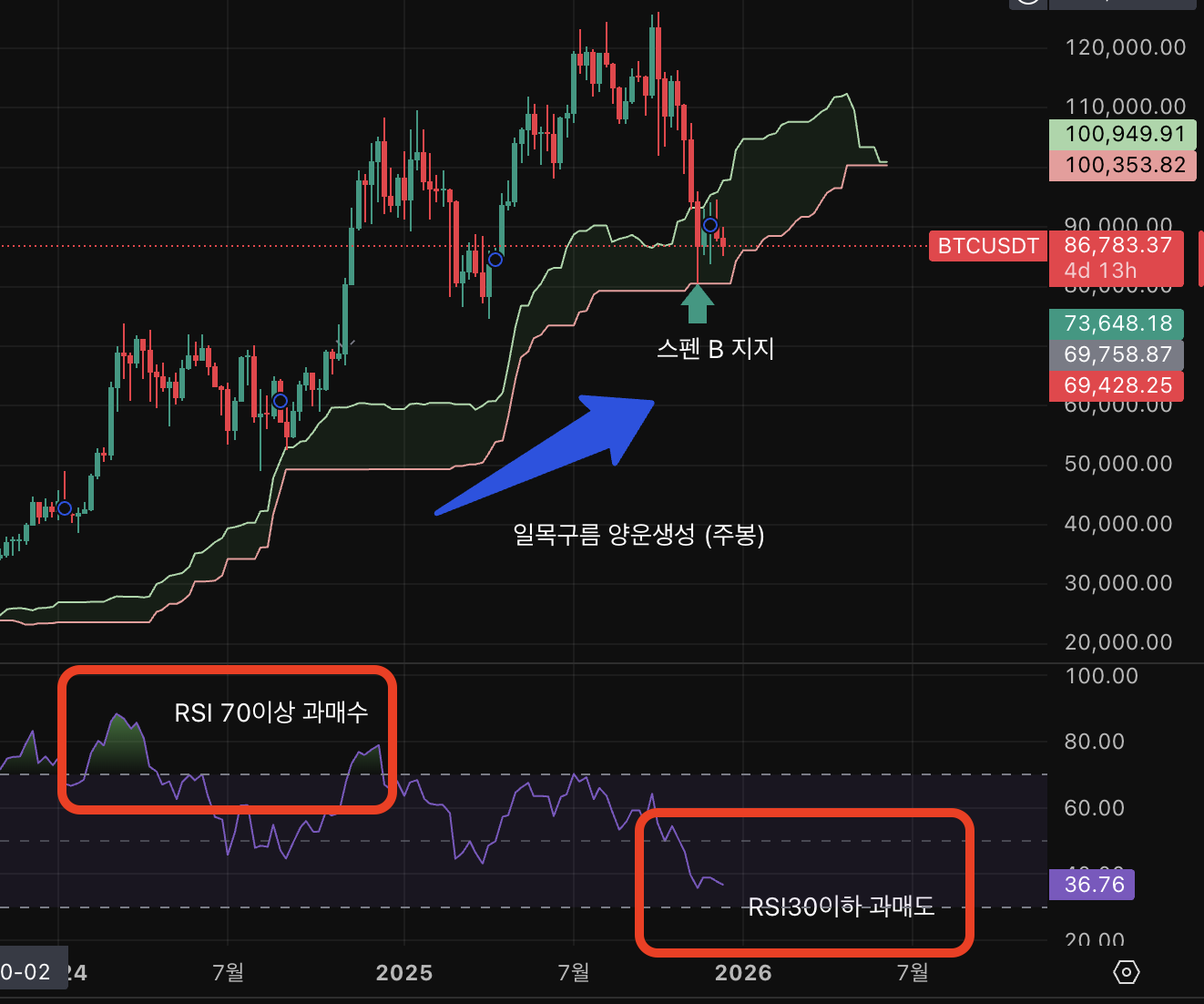
Task: Click the 2026 label on time axis
Action: click(x=743, y=973)
